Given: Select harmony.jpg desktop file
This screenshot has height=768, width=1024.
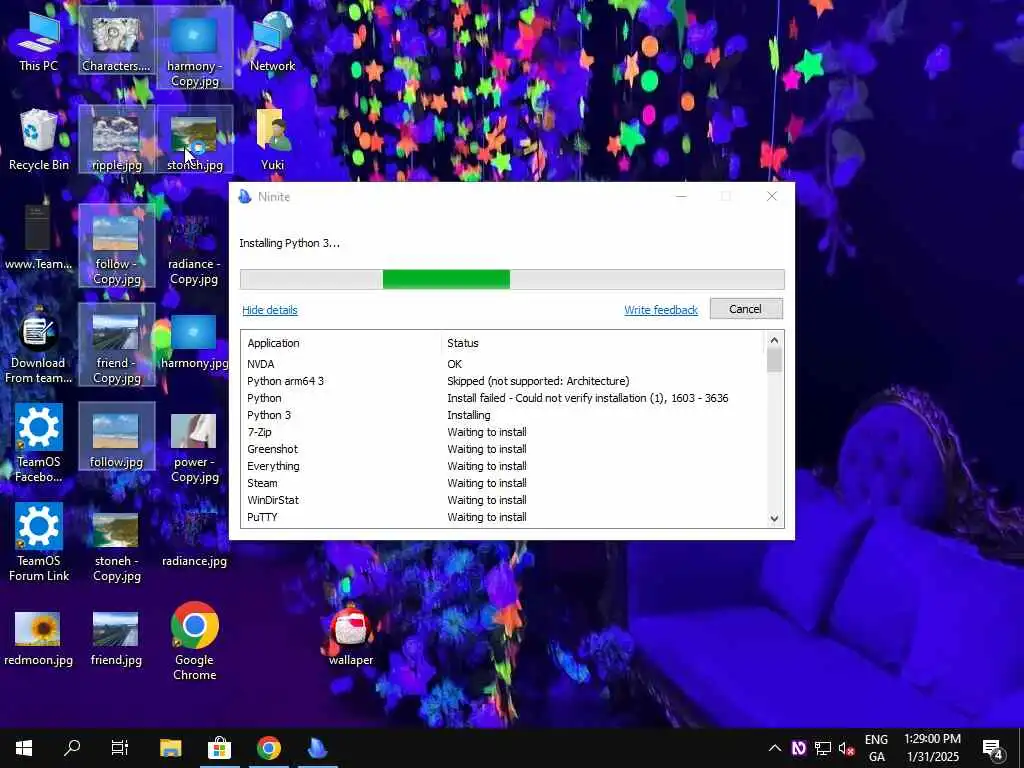Looking at the screenshot, I should [194, 340].
